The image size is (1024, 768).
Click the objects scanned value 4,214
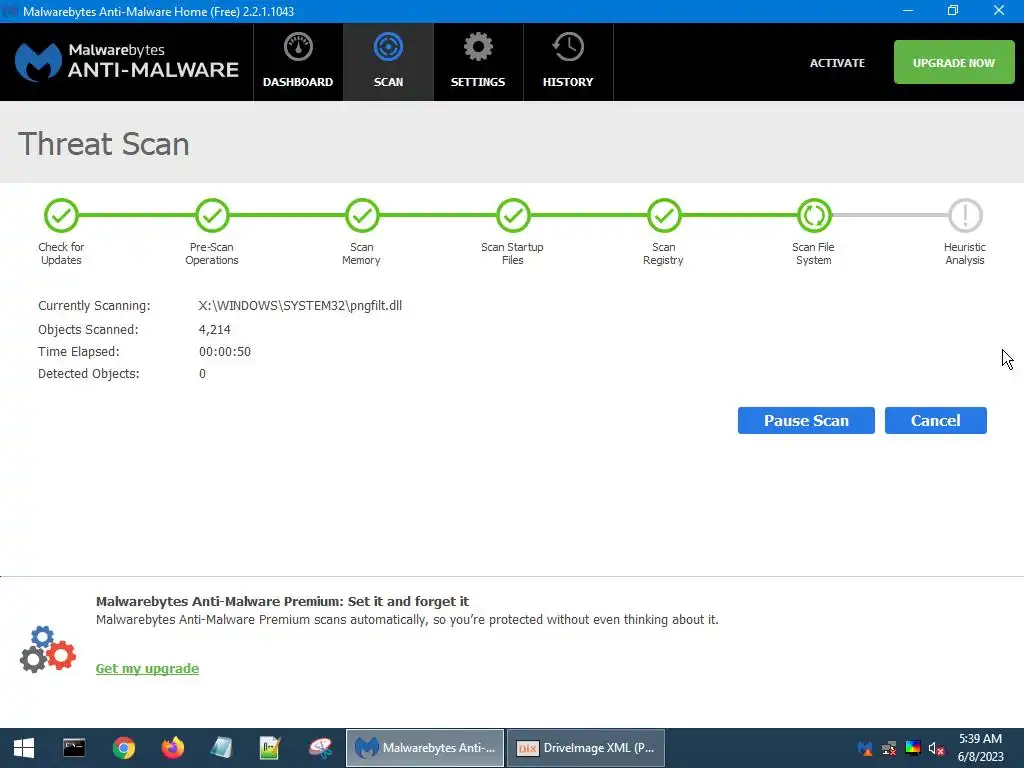point(215,330)
